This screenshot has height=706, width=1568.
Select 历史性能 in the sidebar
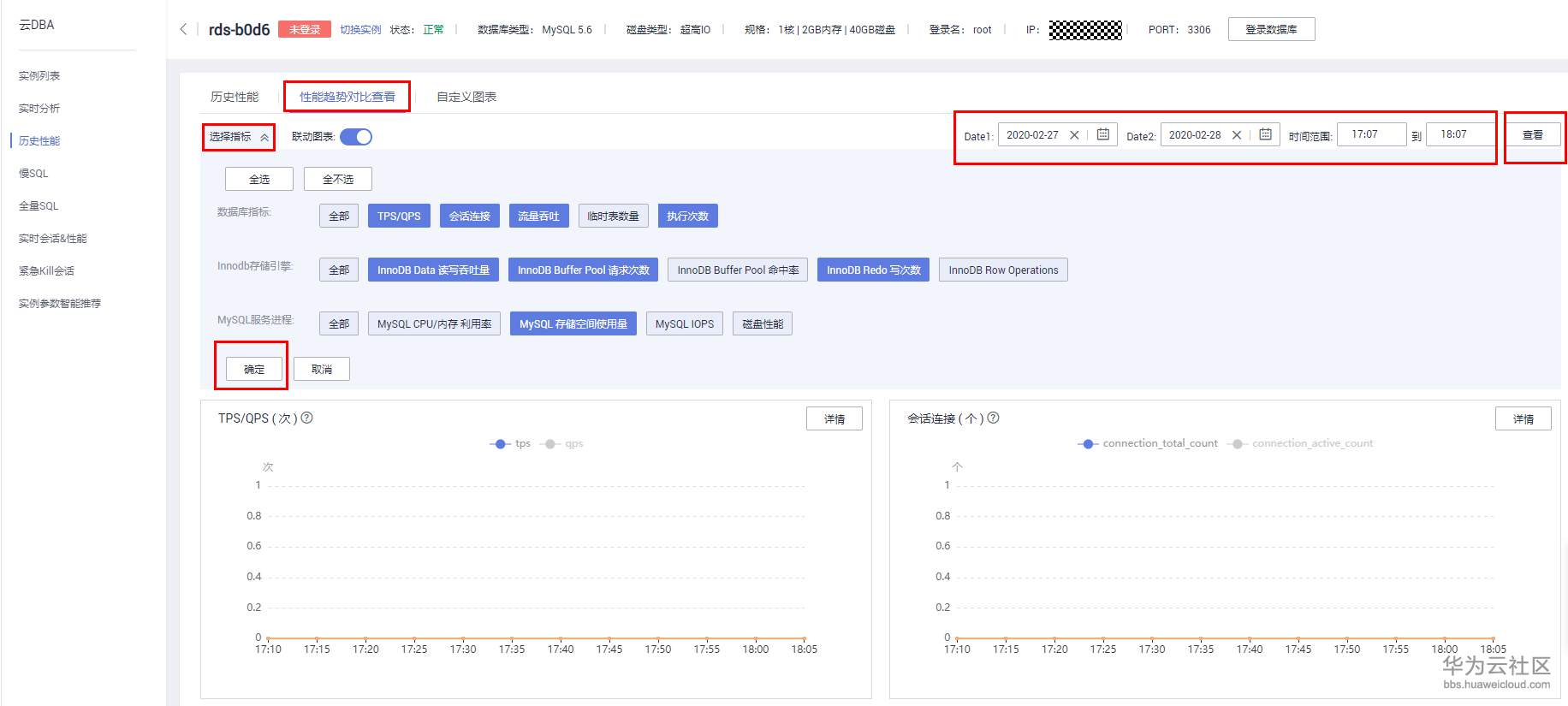click(39, 140)
